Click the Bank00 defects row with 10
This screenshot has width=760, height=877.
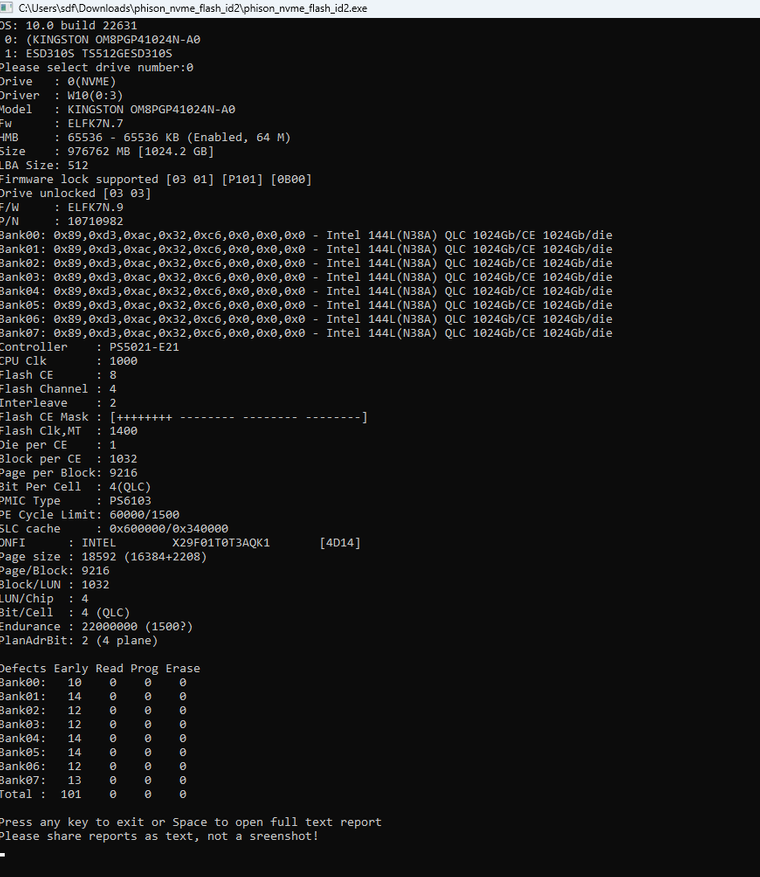[93, 683]
